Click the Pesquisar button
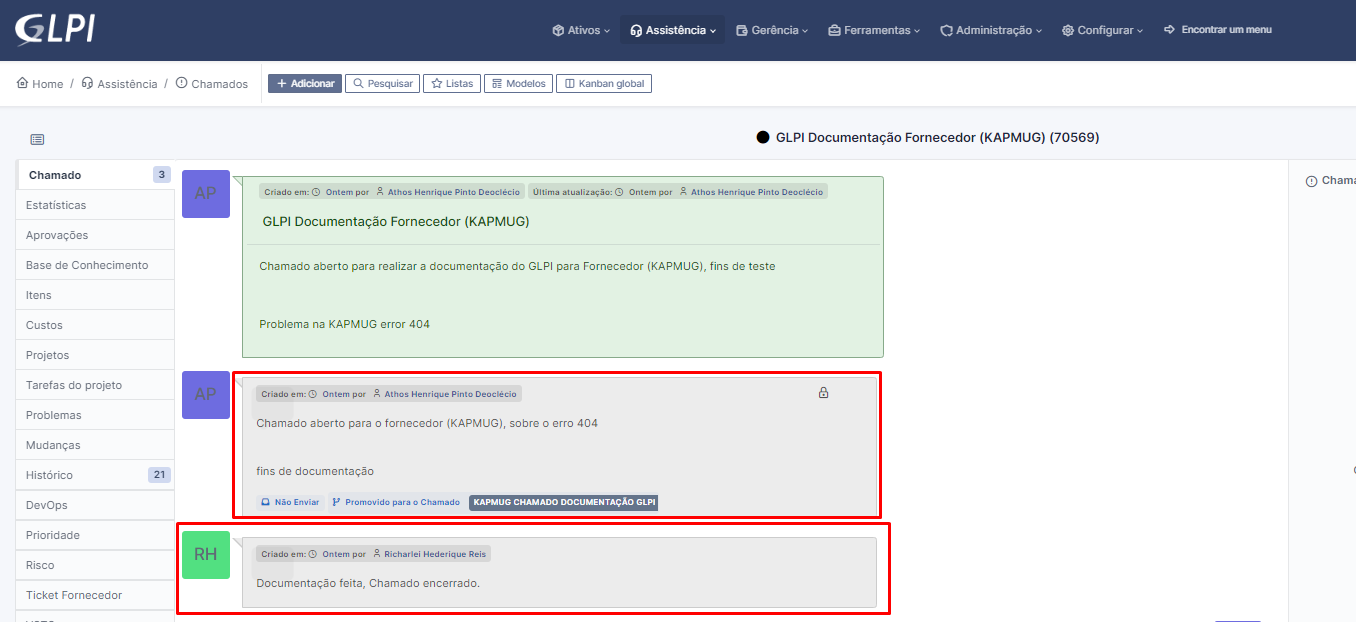 tap(382, 84)
